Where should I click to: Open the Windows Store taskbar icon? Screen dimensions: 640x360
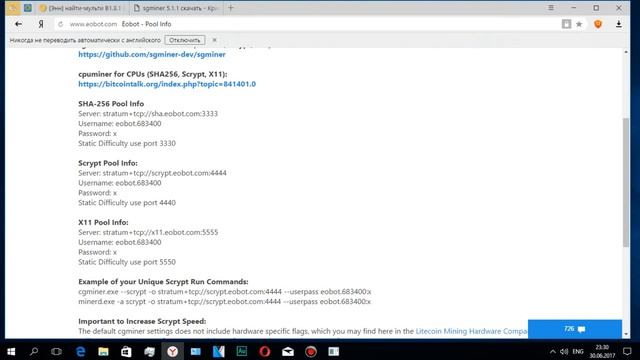click(126, 351)
